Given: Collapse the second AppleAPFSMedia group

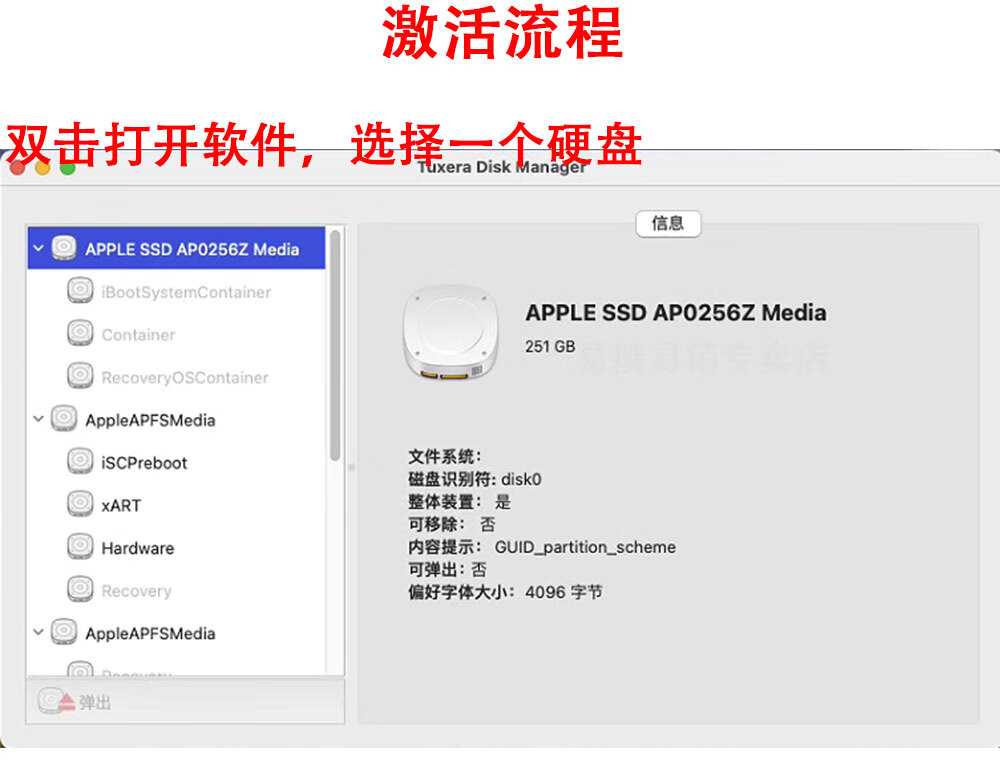Looking at the screenshot, I should [x=38, y=633].
